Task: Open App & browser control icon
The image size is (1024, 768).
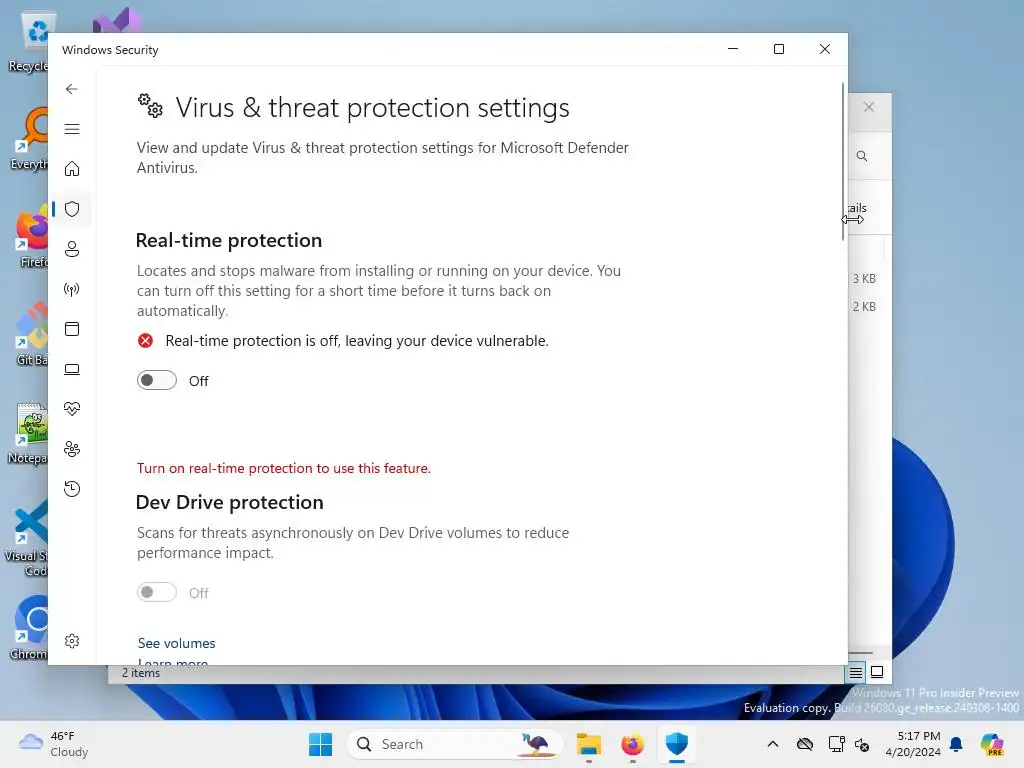Action: [72, 328]
